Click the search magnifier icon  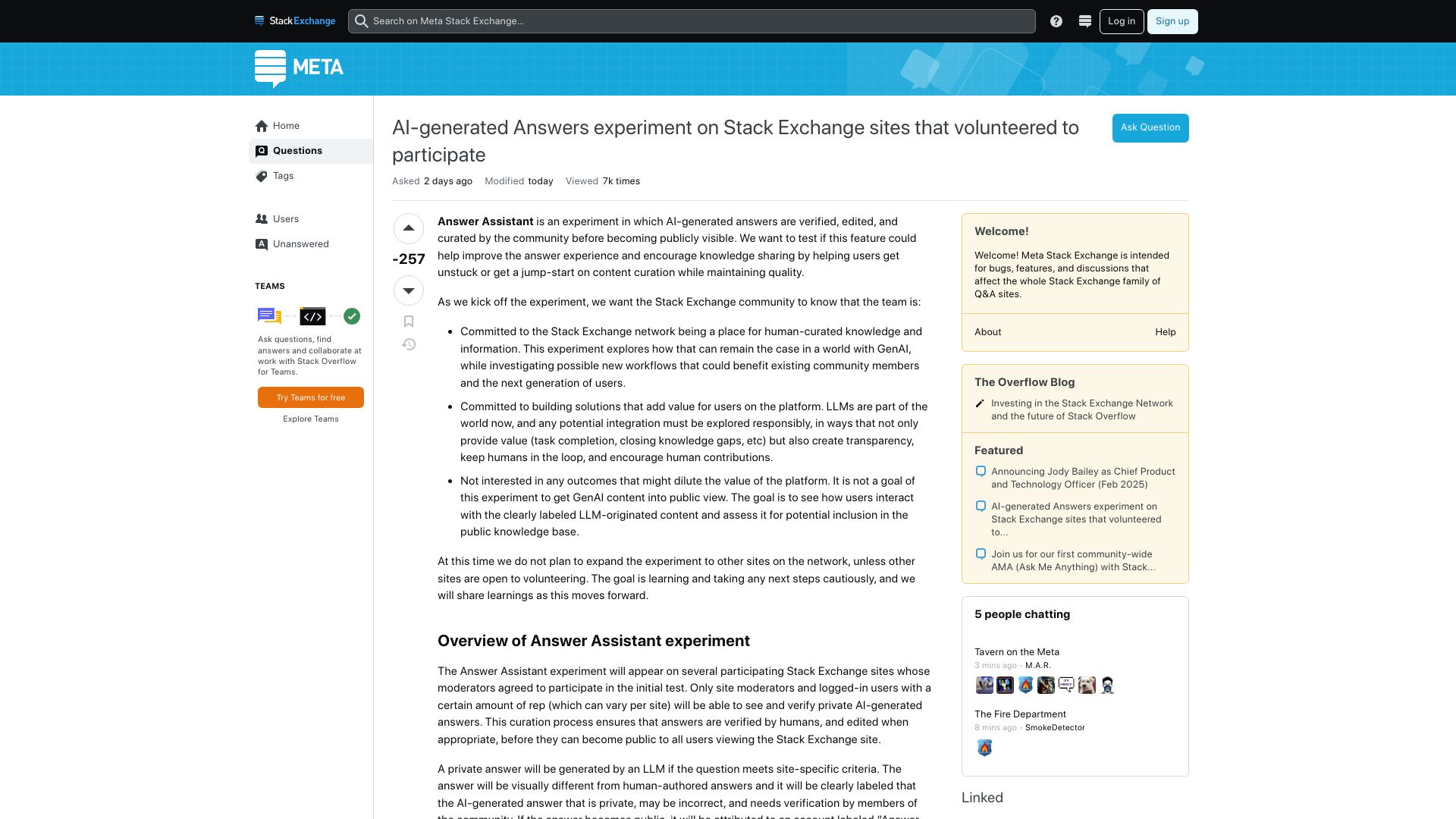[x=362, y=21]
